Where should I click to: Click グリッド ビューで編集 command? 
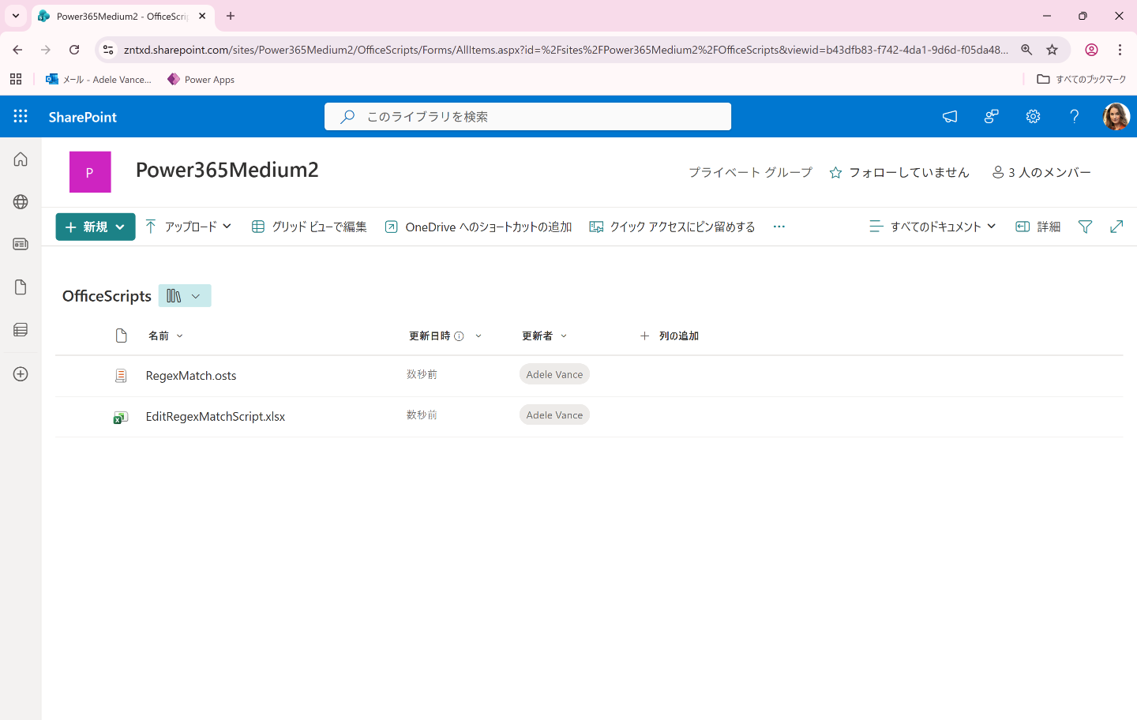pos(309,227)
